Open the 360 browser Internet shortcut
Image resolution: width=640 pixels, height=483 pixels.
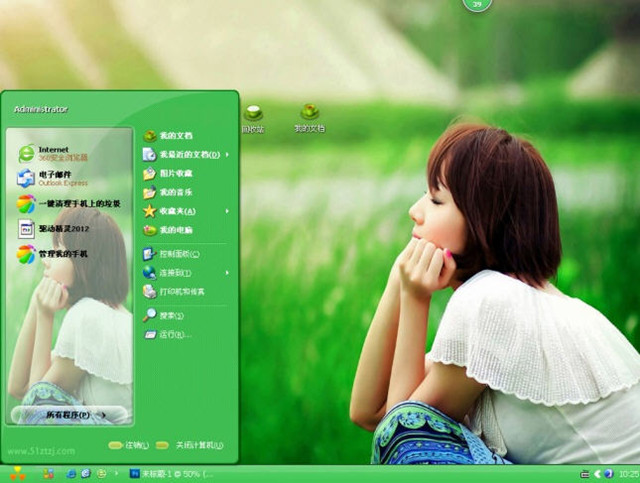coord(53,154)
